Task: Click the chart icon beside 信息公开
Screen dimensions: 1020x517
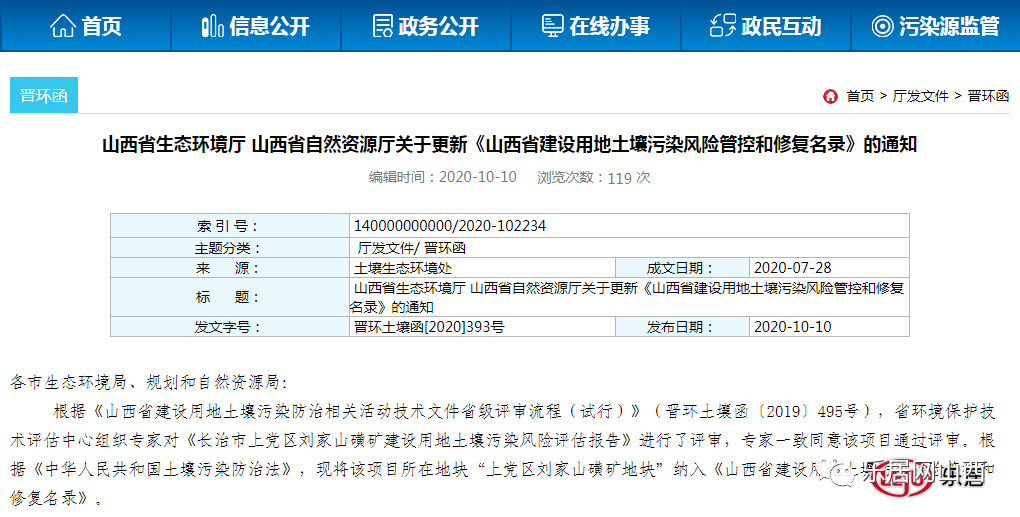Action: pos(213,26)
